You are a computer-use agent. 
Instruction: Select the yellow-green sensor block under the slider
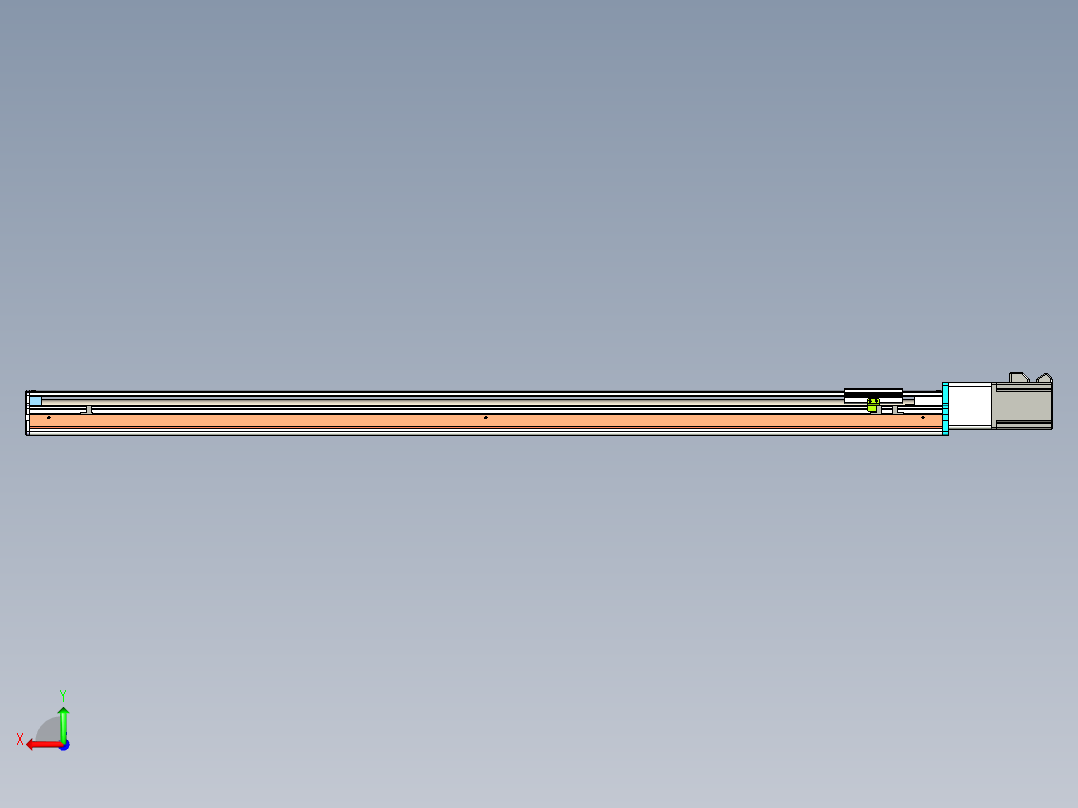pyautogui.click(x=872, y=406)
